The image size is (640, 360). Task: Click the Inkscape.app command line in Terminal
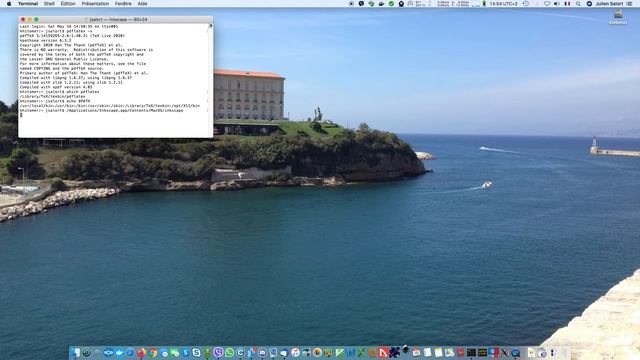[x=101, y=110]
